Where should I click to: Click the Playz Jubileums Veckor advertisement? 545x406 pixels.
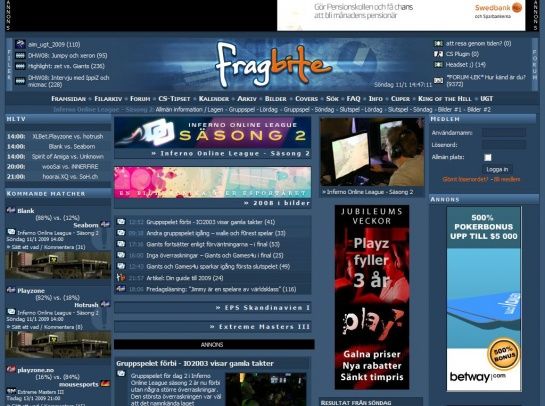click(372, 297)
